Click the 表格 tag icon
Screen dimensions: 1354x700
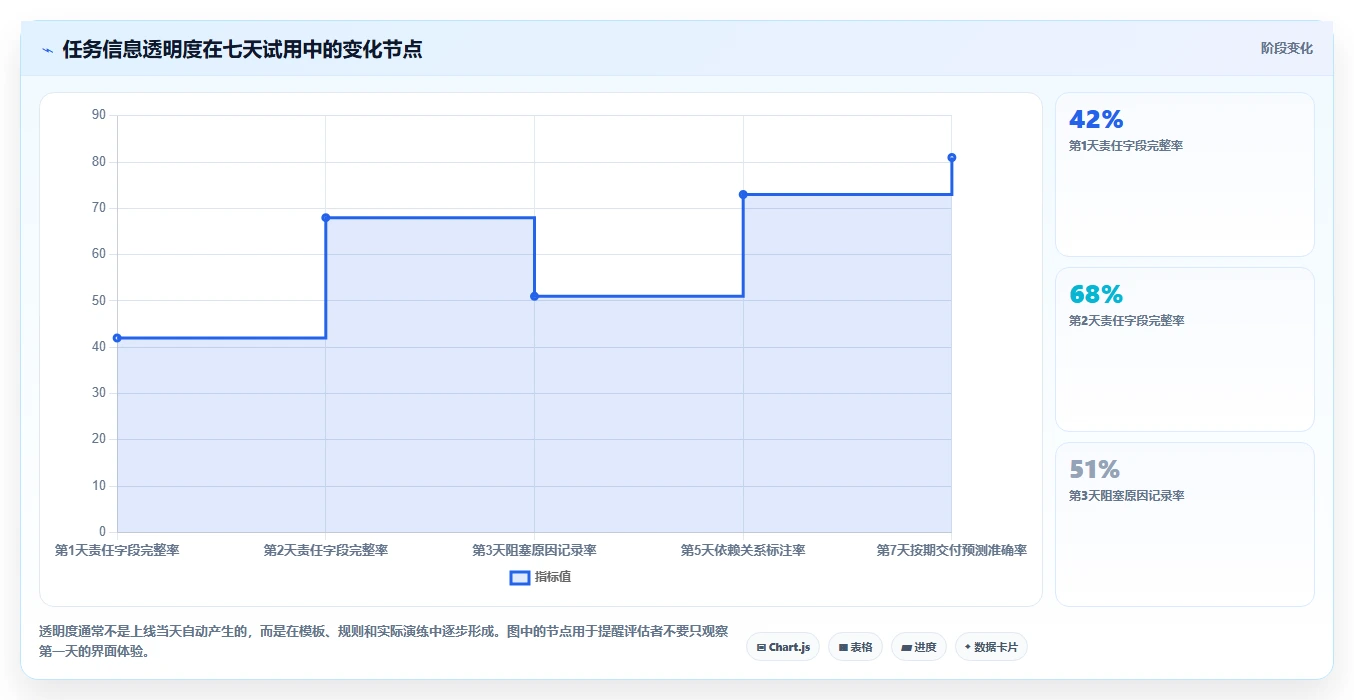pos(843,648)
